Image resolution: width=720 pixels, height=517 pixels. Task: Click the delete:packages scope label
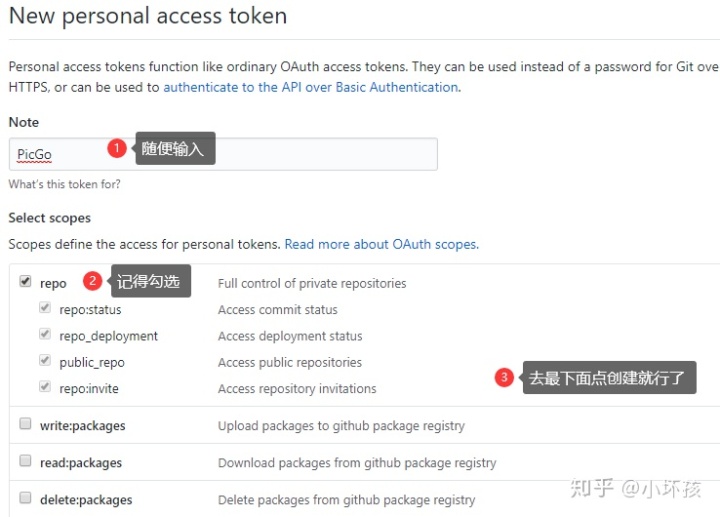86,500
